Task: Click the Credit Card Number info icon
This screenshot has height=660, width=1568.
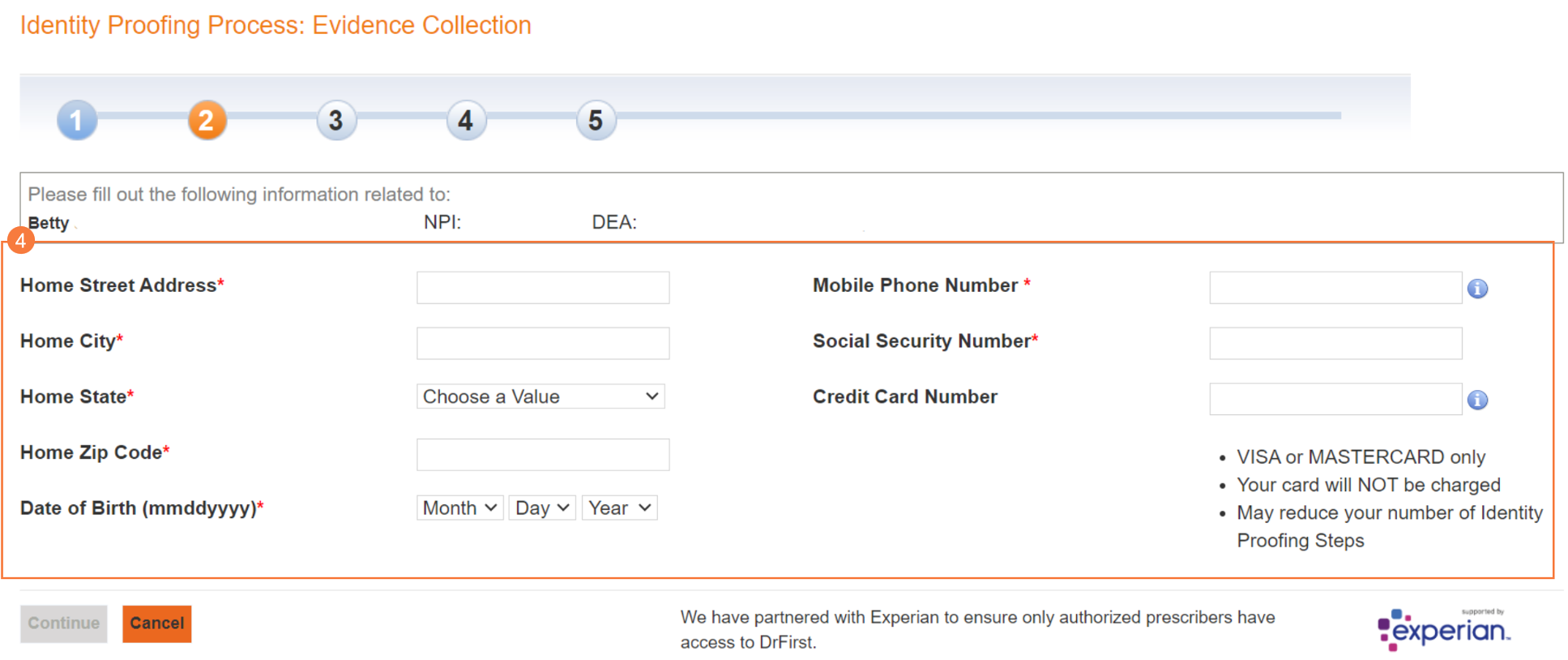Action: pos(1477,400)
